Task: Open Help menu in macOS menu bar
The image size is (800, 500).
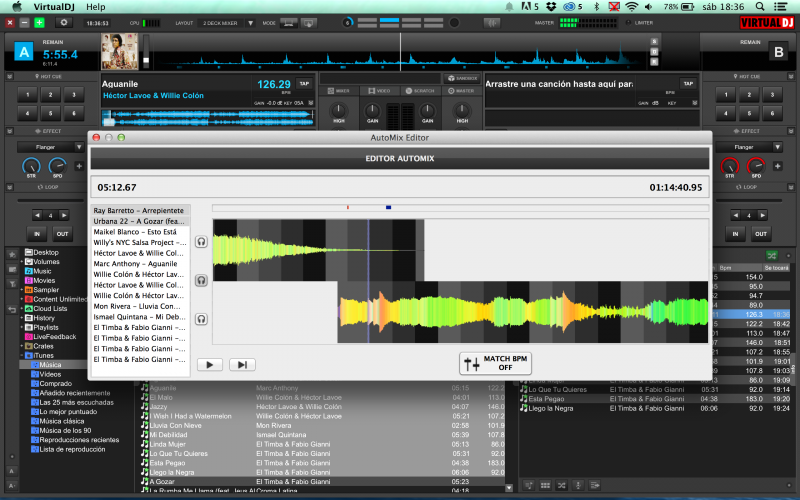Action: [95, 7]
